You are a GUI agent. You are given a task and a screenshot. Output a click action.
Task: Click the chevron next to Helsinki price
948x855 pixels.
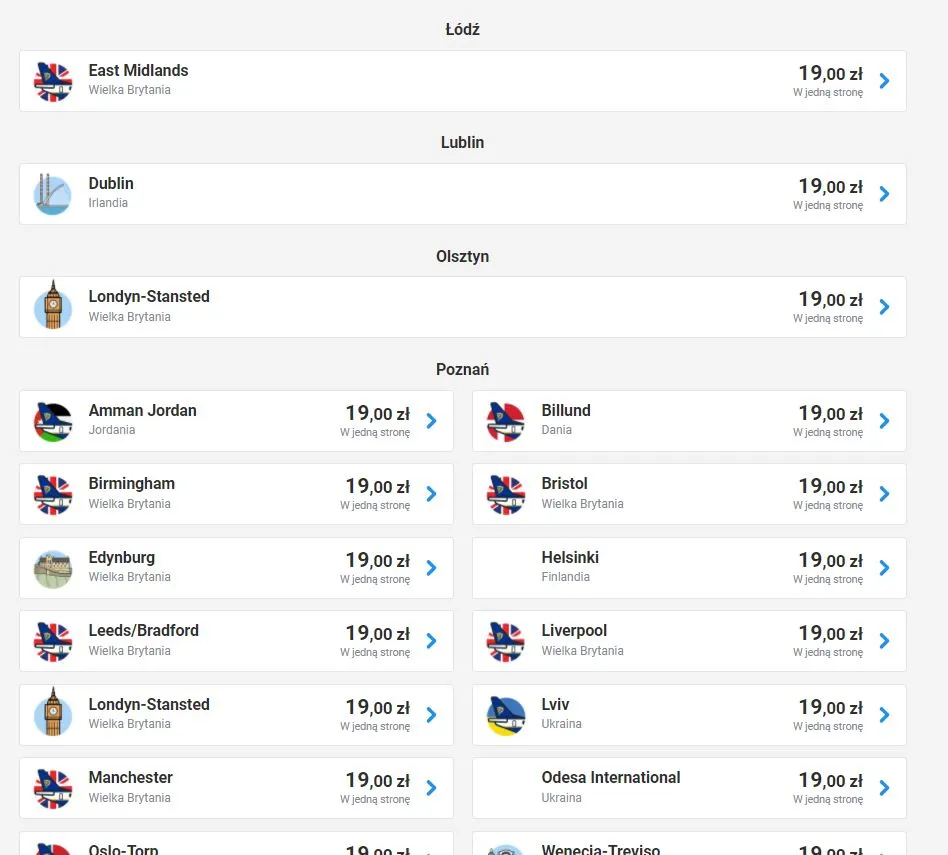coord(884,568)
